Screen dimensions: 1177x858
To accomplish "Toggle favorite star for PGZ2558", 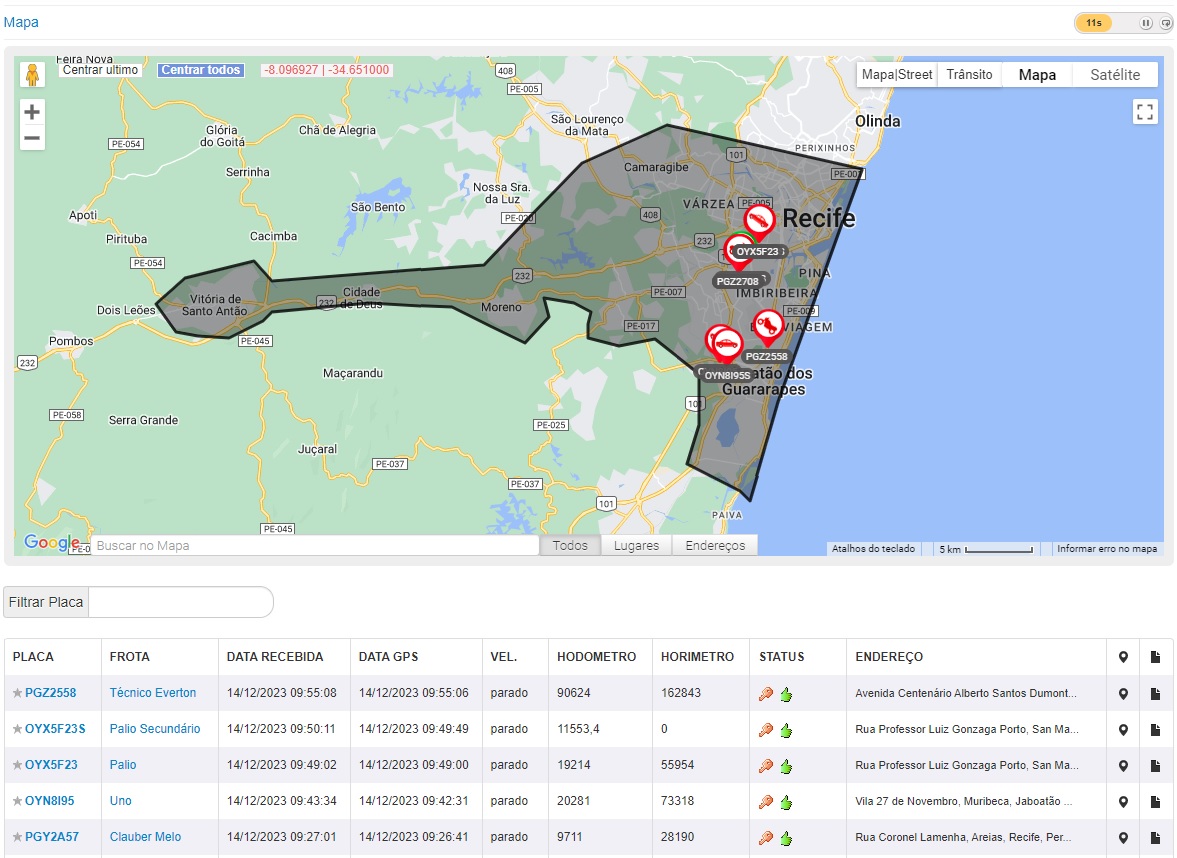I will [17, 693].
